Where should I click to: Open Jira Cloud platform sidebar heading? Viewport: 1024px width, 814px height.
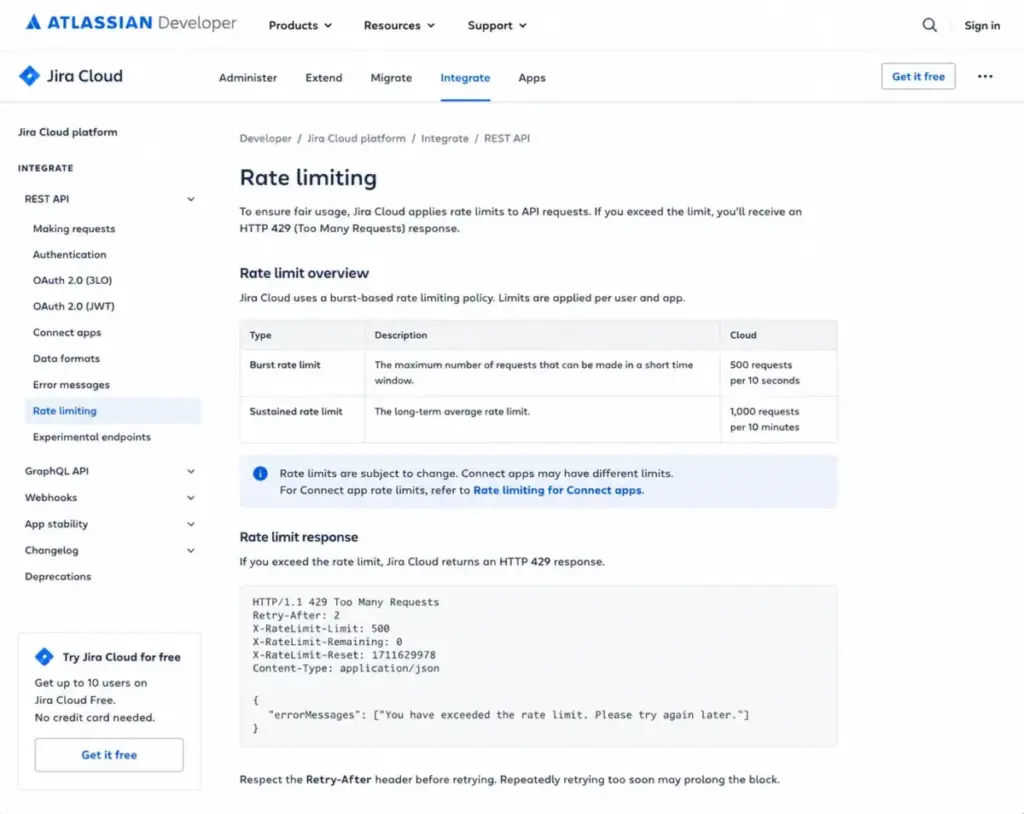click(x=68, y=132)
